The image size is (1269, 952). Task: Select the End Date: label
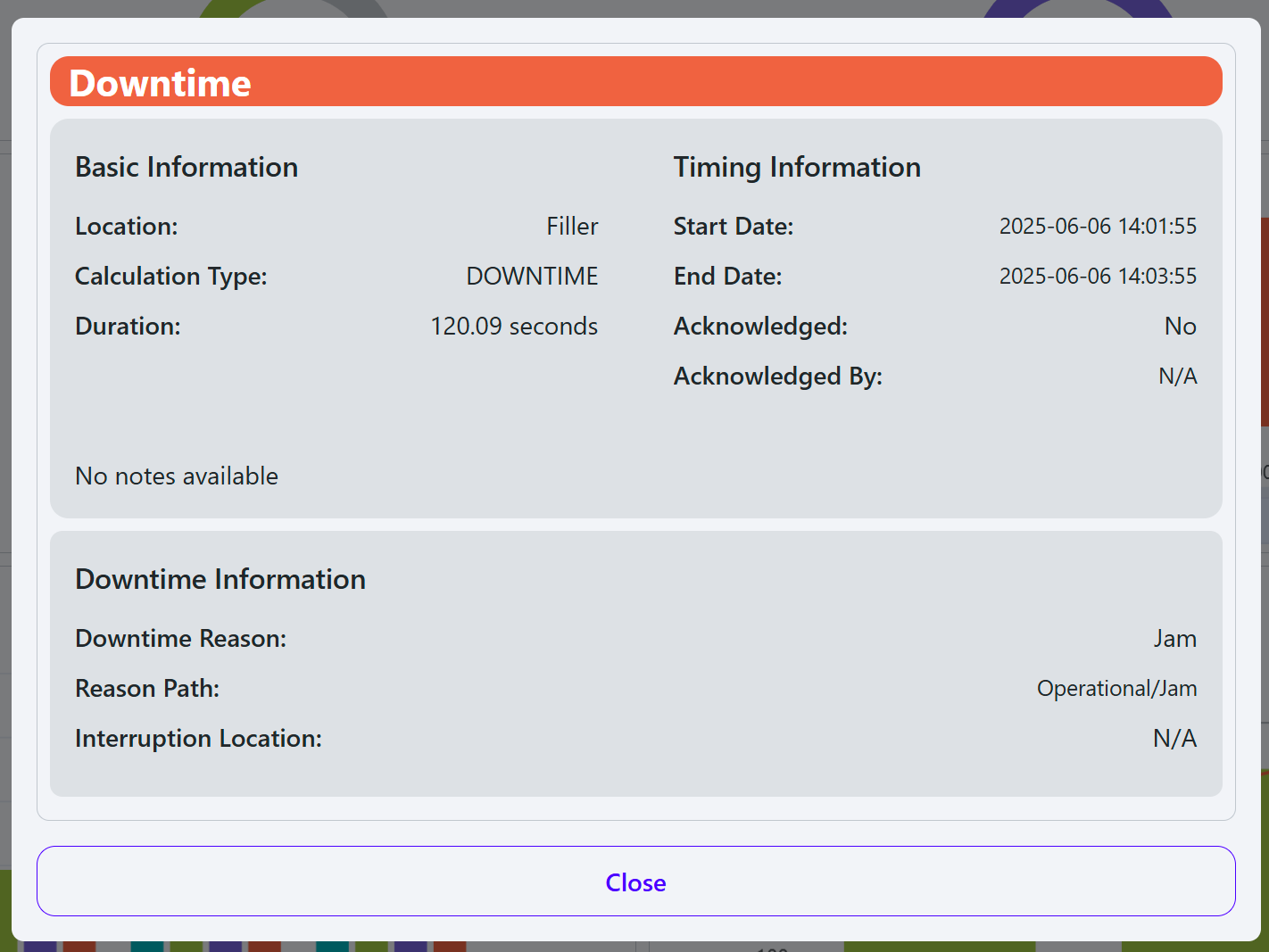pyautogui.click(x=728, y=277)
